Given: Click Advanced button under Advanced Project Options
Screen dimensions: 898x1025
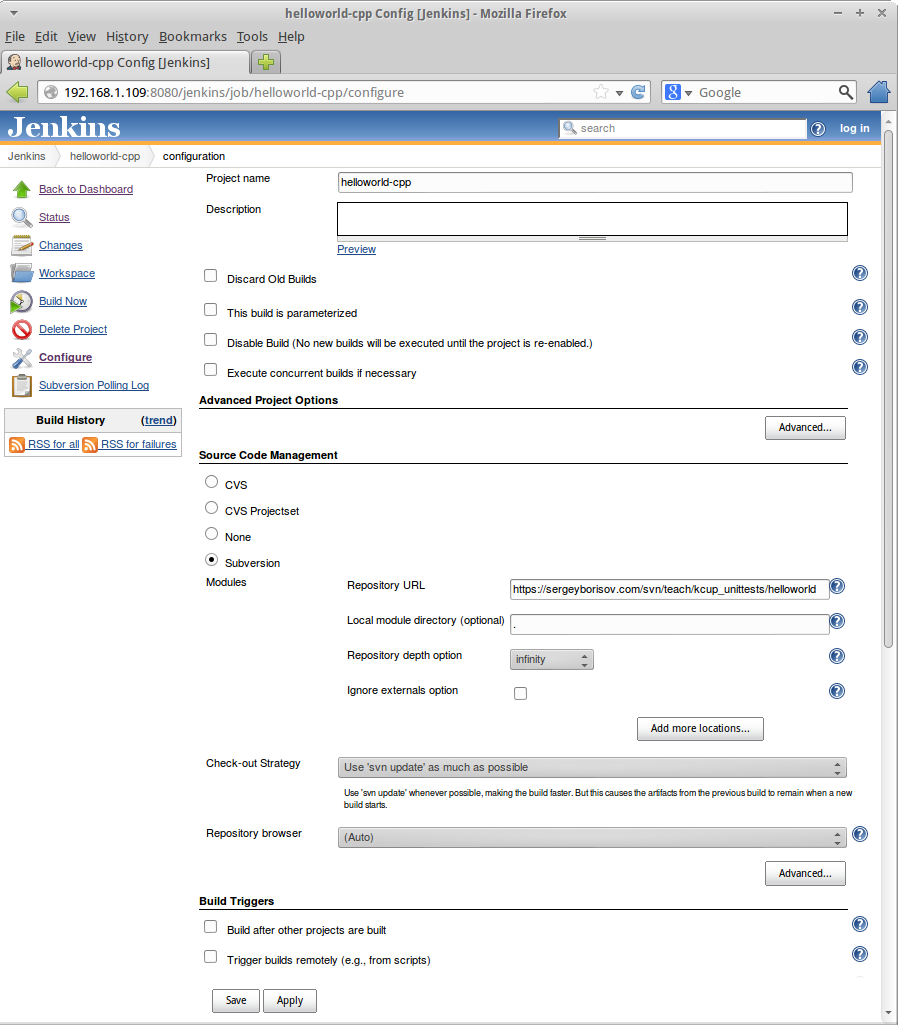Looking at the screenshot, I should (805, 428).
